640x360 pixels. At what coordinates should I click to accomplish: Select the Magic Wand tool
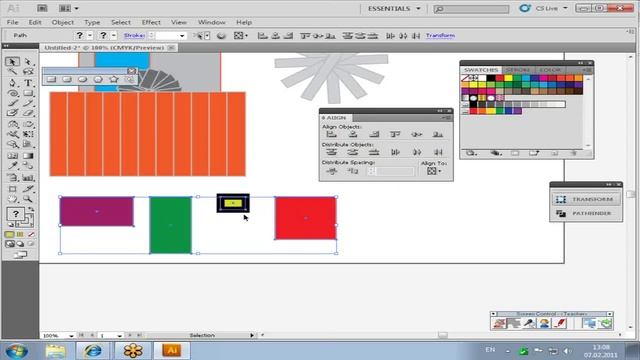12,72
